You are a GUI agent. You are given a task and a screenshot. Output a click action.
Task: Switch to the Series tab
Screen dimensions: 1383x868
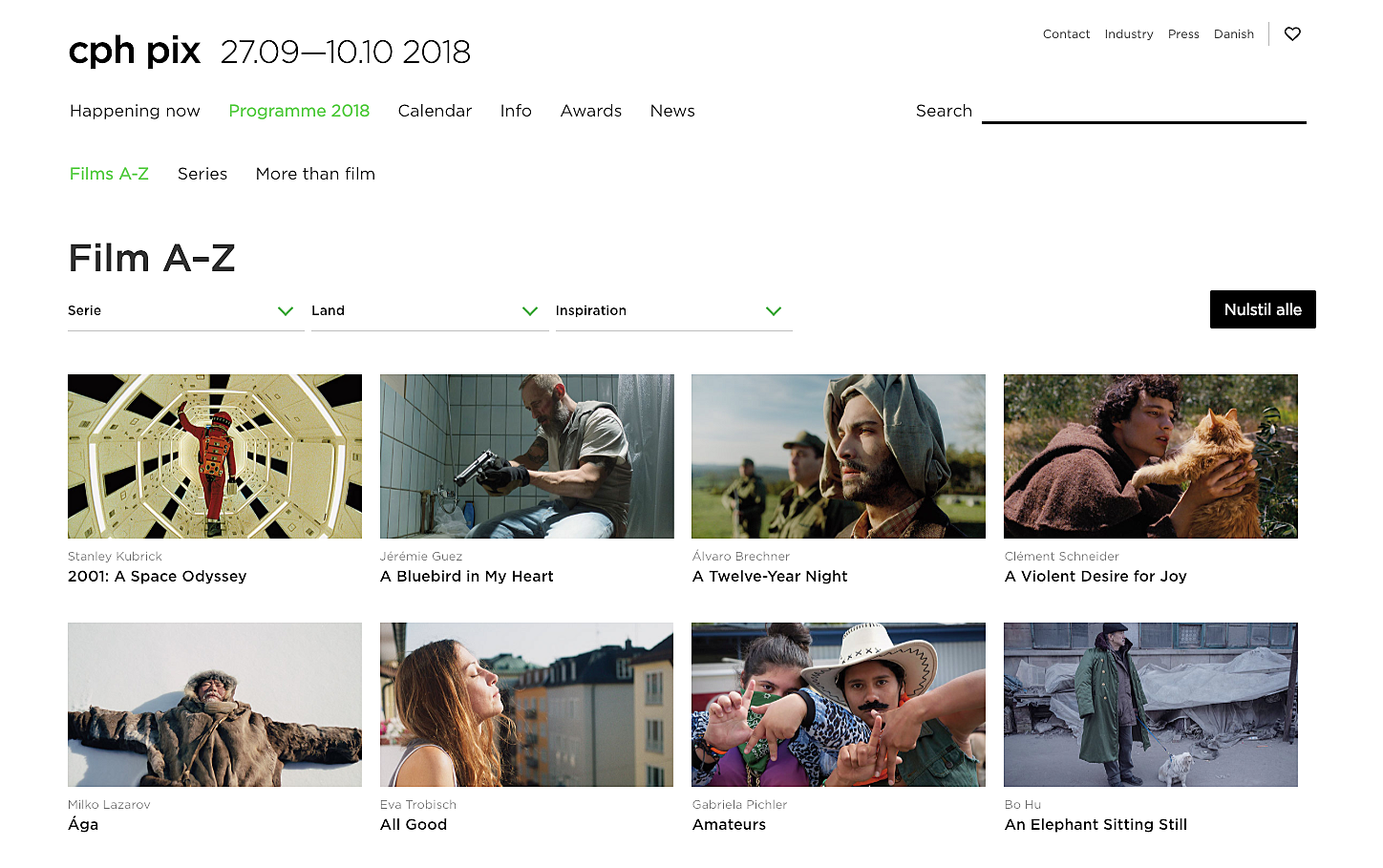click(x=202, y=174)
